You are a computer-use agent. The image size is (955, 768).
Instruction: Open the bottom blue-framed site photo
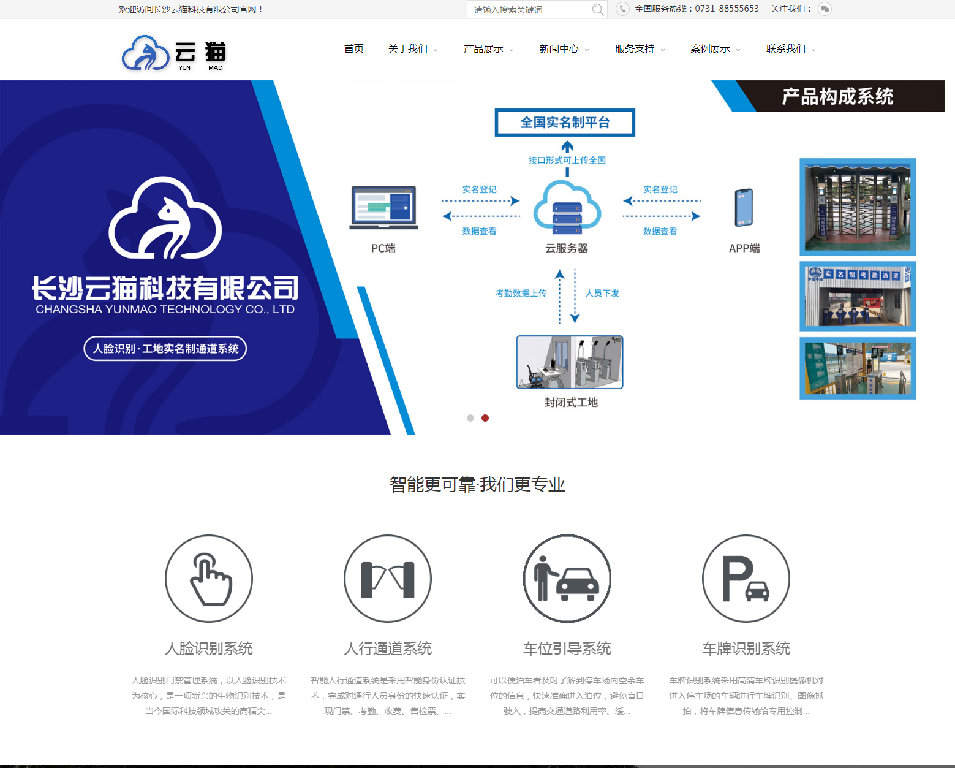tap(858, 368)
